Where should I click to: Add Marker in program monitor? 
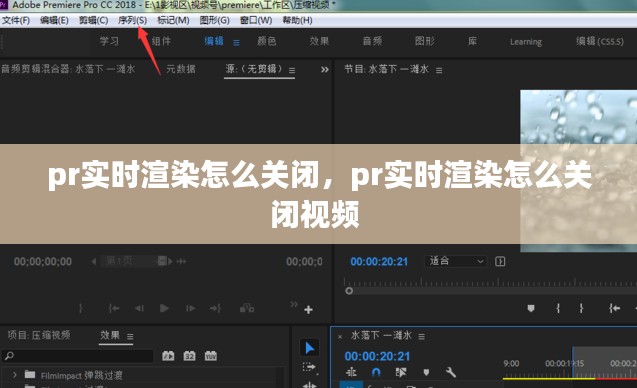pyautogui.click(x=531, y=308)
